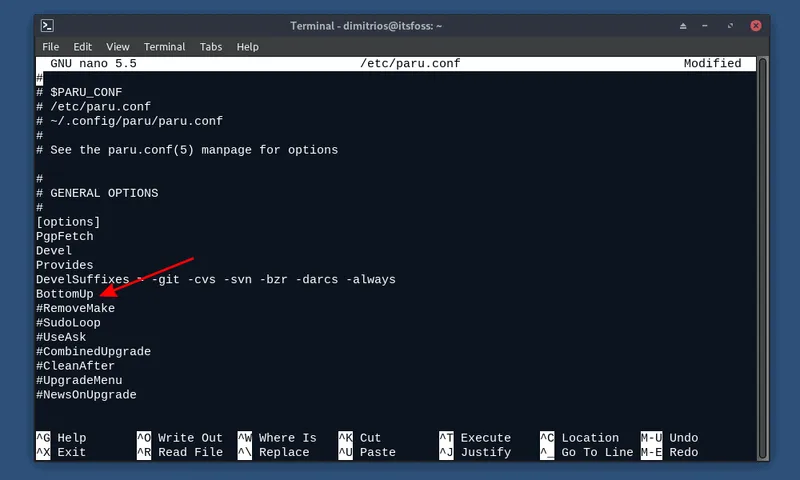Click the [options] section header text
The width and height of the screenshot is (800, 480).
68,221
